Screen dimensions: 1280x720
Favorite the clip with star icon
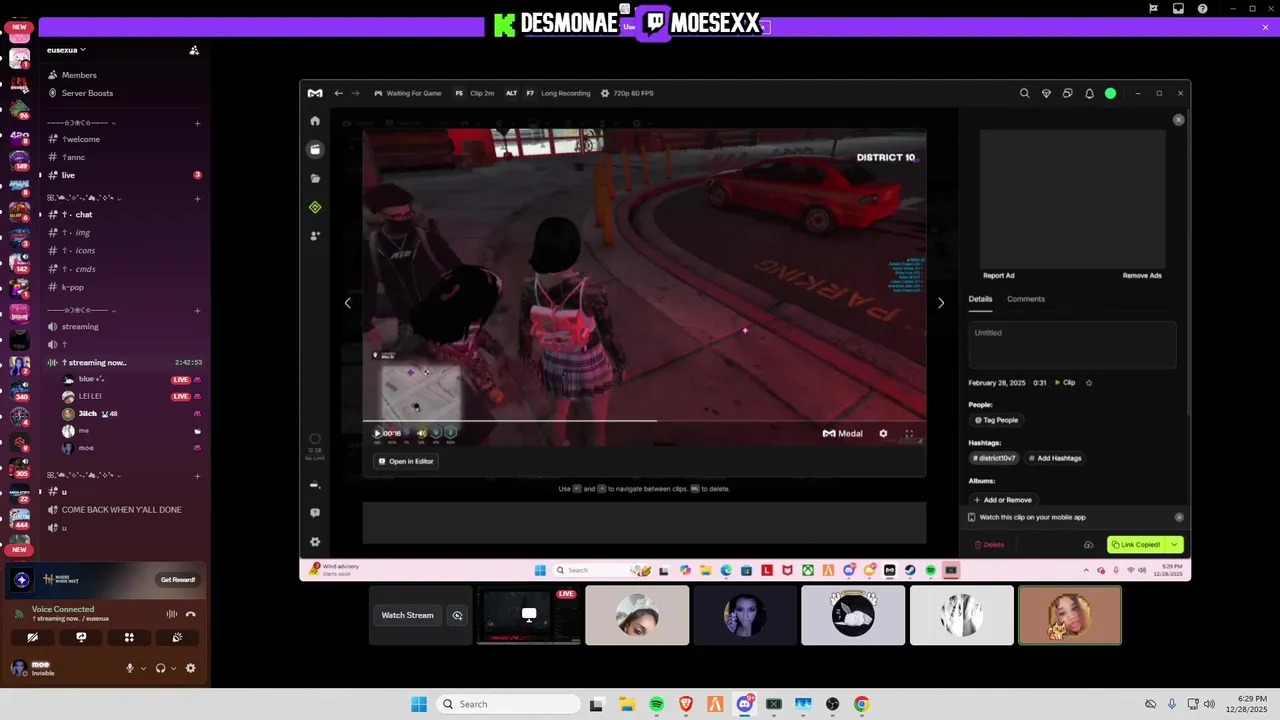click(x=1089, y=383)
